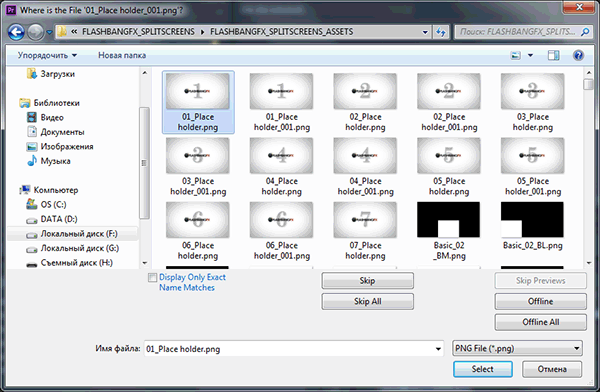
Task: Click file list scrollbar down arrow
Action: point(589,263)
